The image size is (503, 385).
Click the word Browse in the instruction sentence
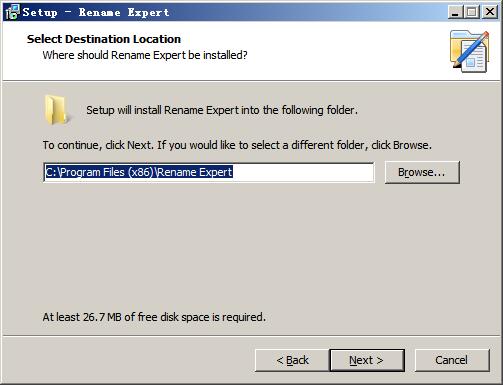point(411,145)
